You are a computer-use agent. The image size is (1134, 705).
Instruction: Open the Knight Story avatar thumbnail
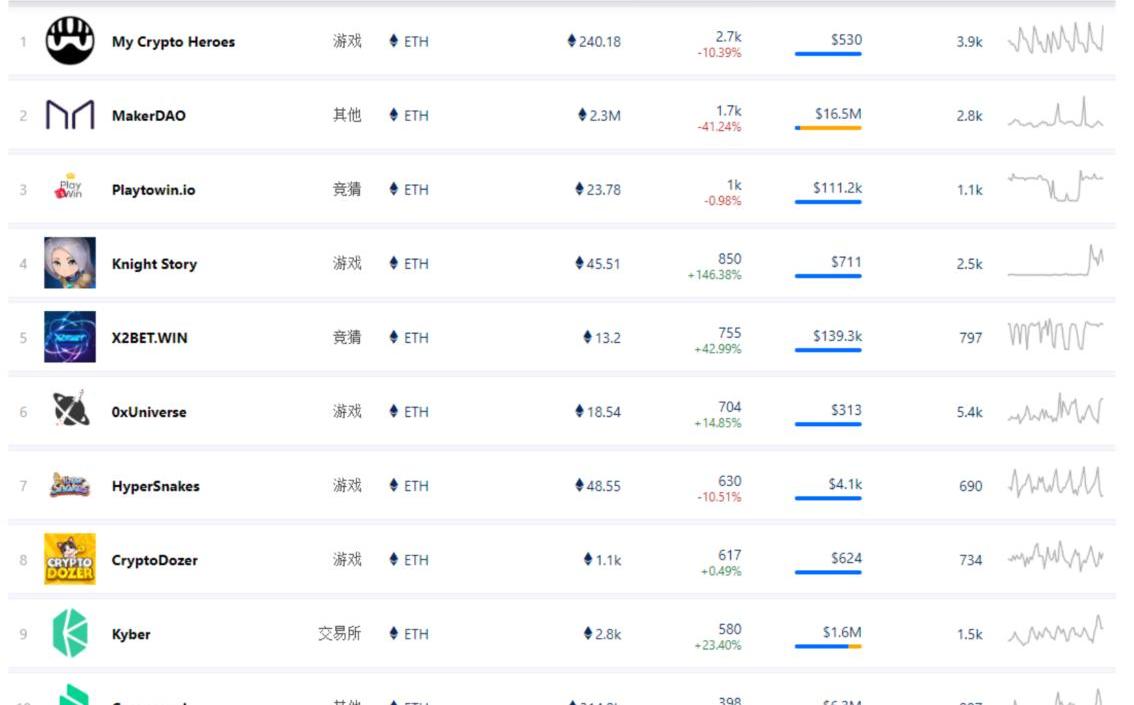70,263
